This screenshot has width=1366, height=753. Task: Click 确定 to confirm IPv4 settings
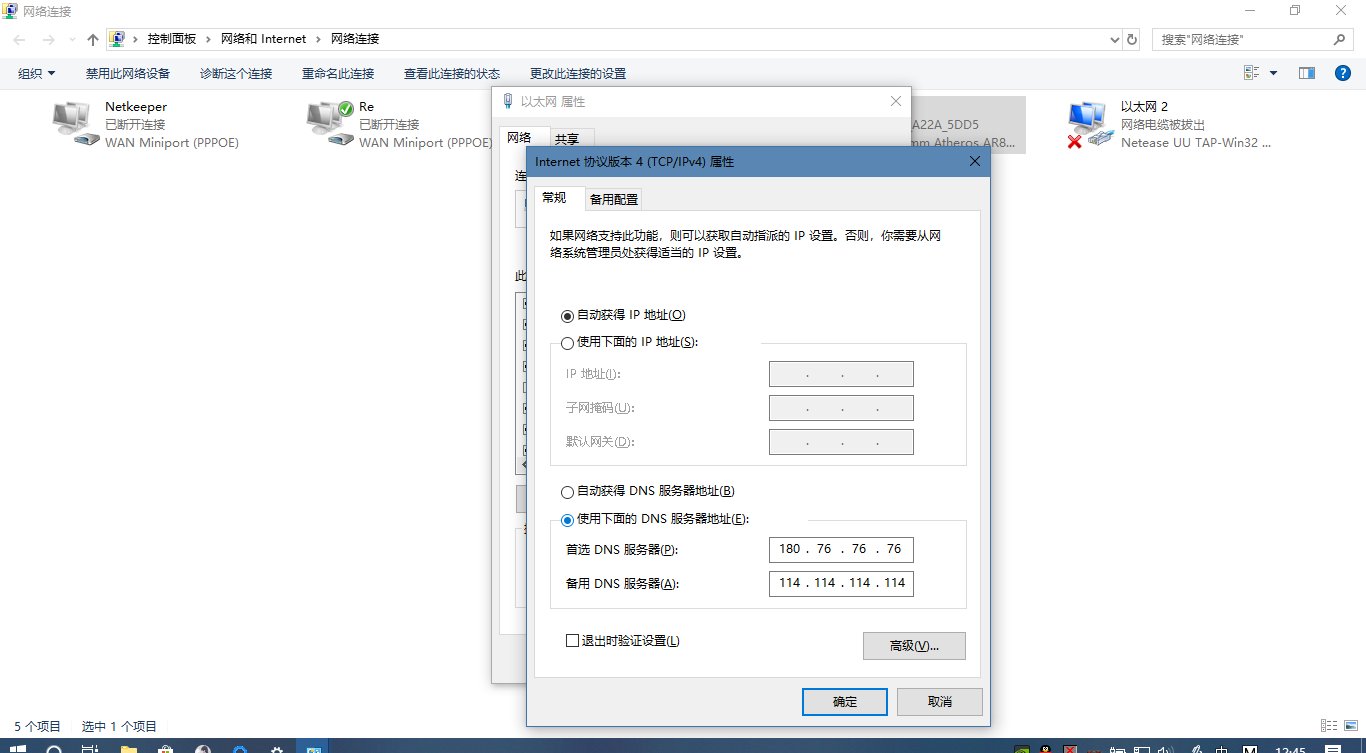[844, 701]
